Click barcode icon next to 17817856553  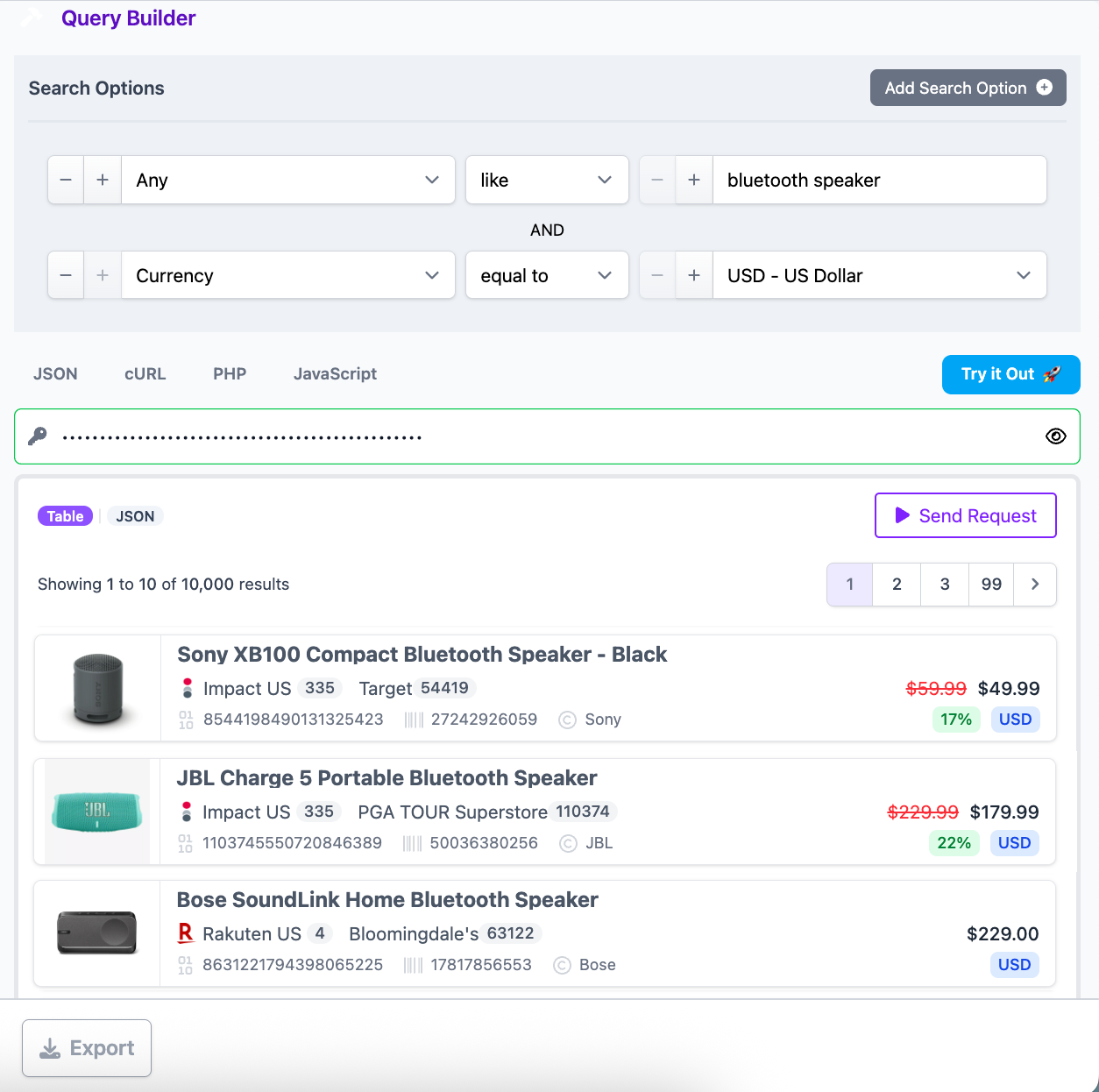tap(414, 965)
